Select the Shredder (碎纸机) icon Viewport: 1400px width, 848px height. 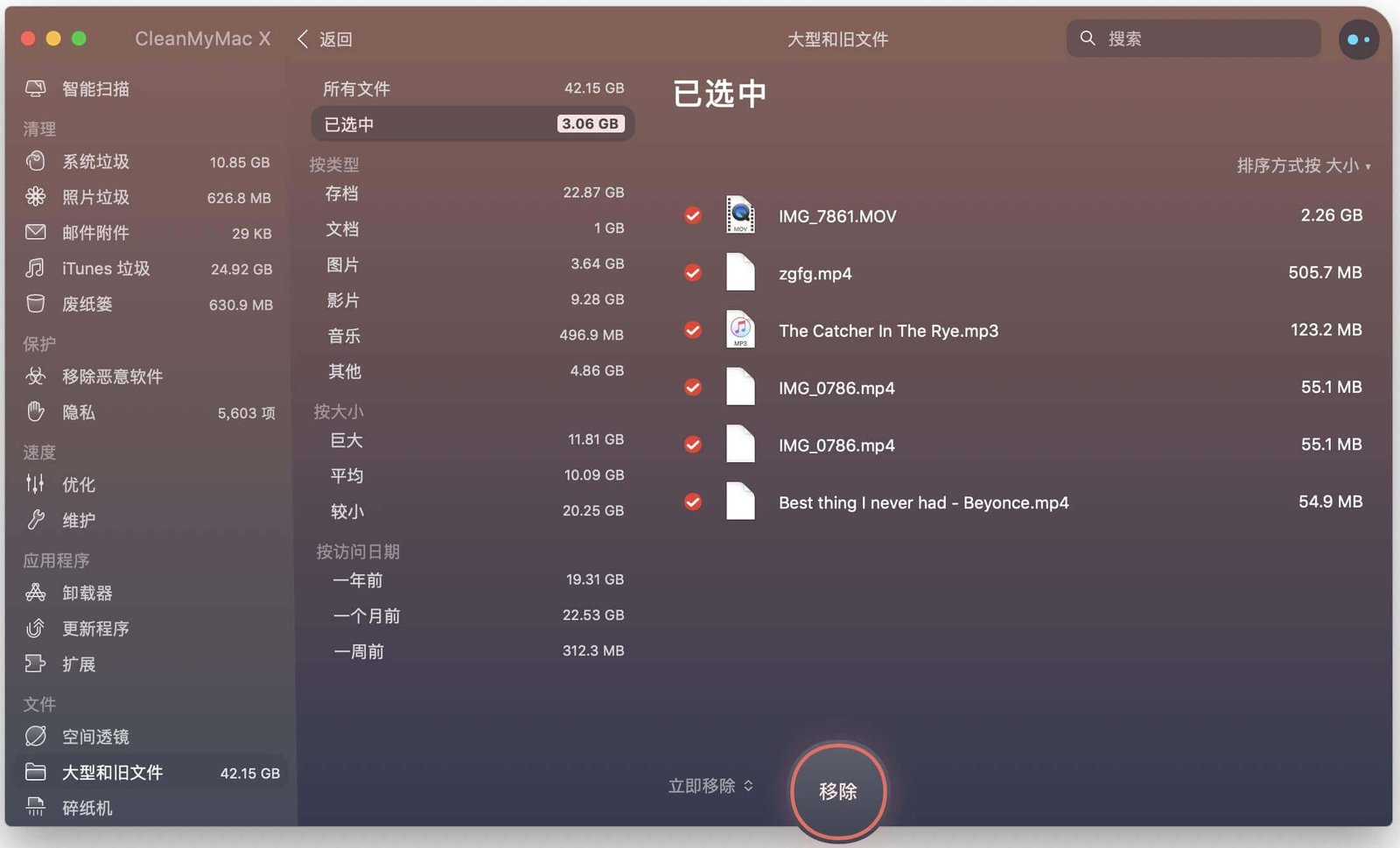36,807
